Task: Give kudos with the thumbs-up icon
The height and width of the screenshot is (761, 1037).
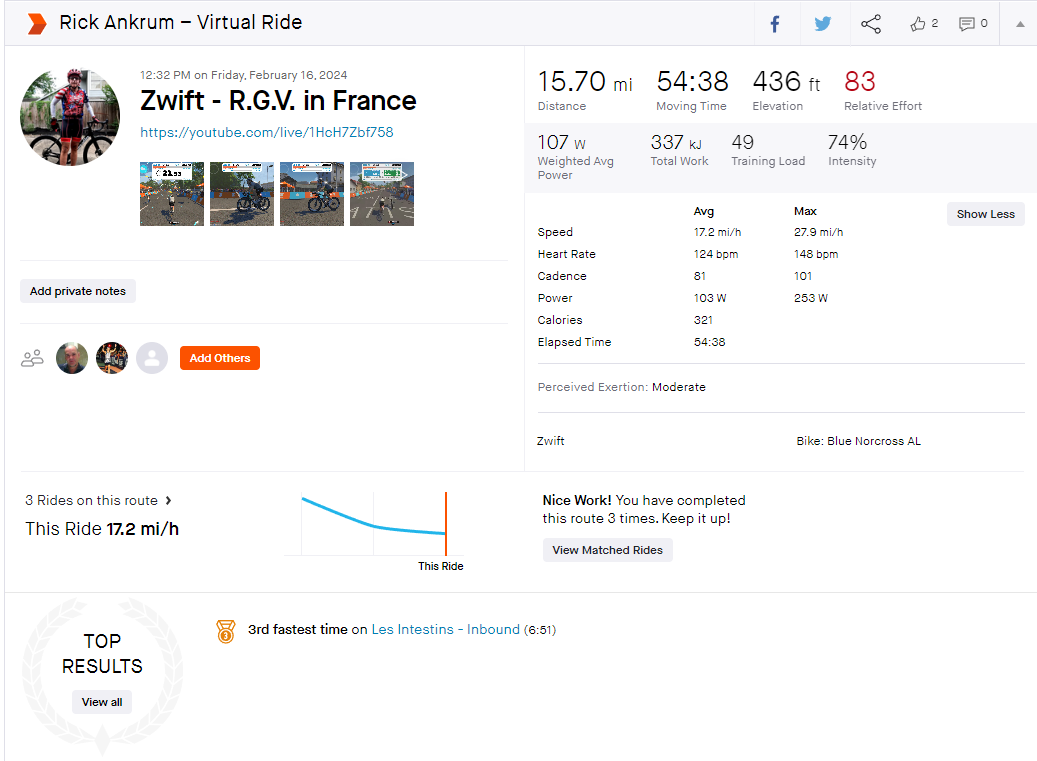Action: 917,24
